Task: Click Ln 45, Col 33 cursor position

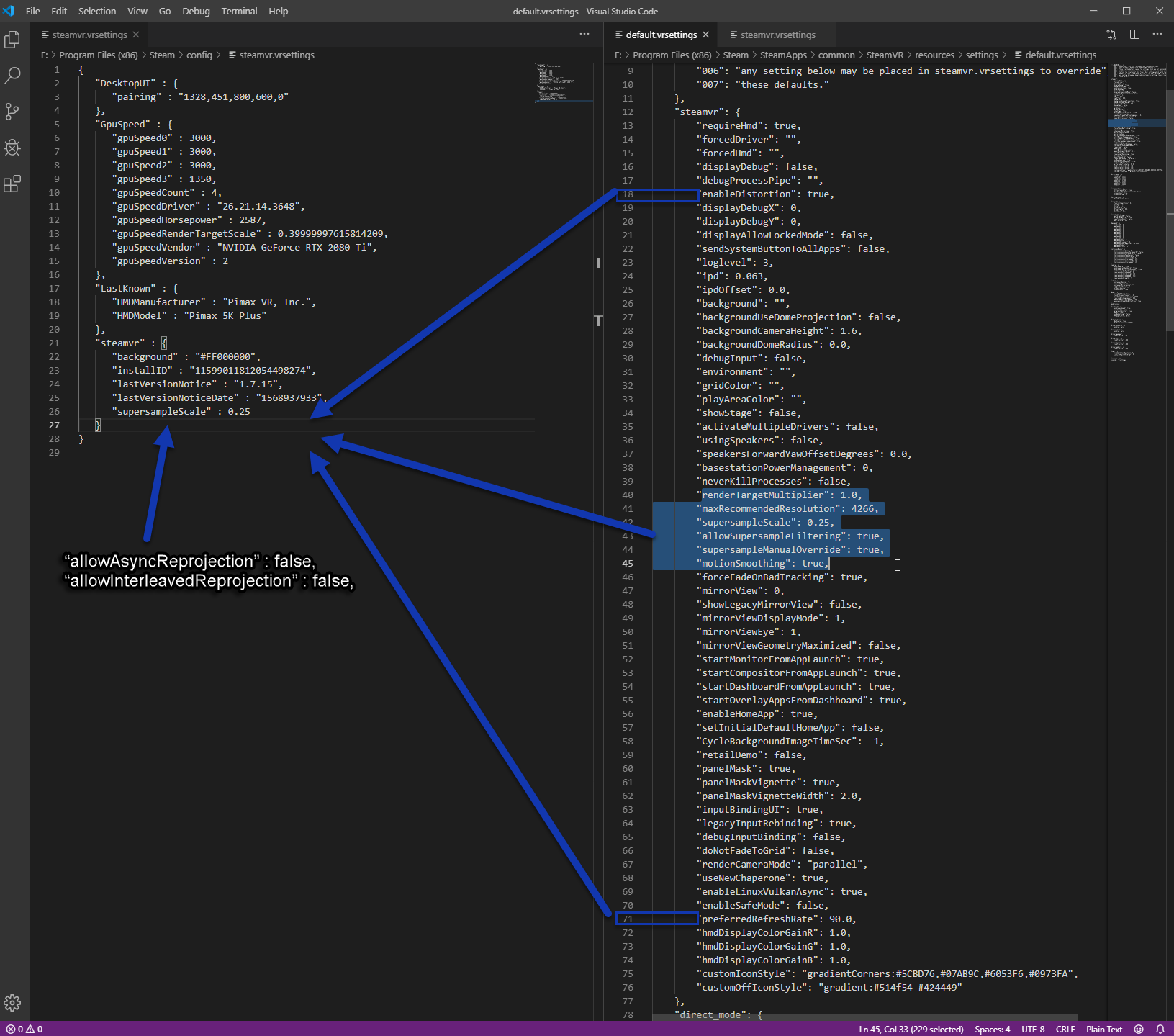Action: pos(911,1029)
